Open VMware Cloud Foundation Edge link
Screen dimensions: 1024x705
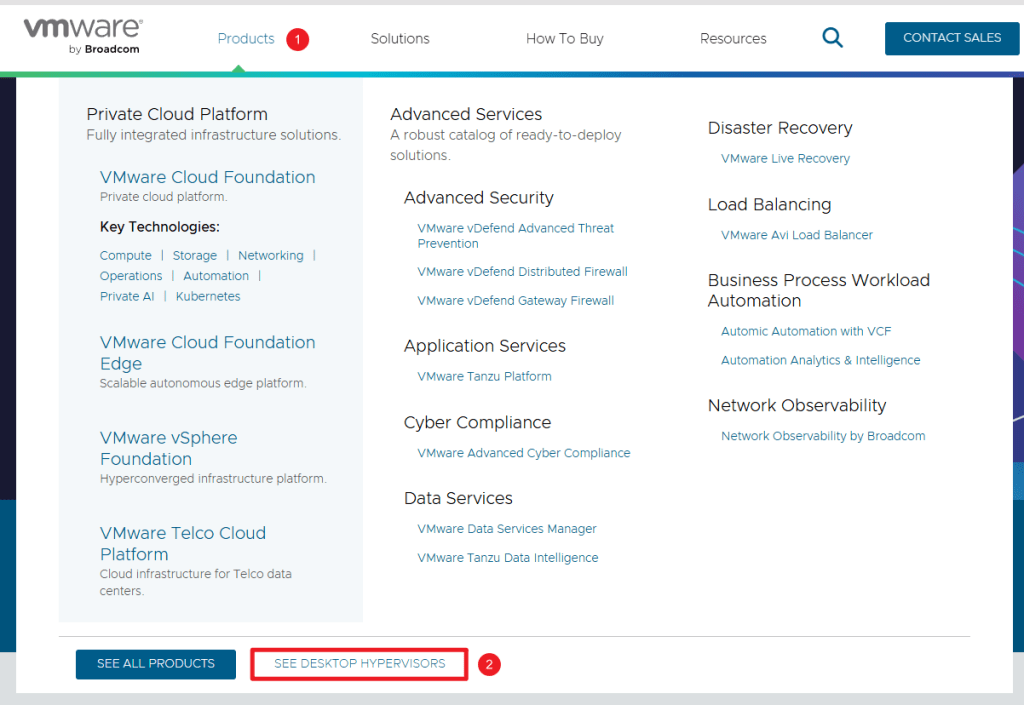pyautogui.click(x=207, y=352)
